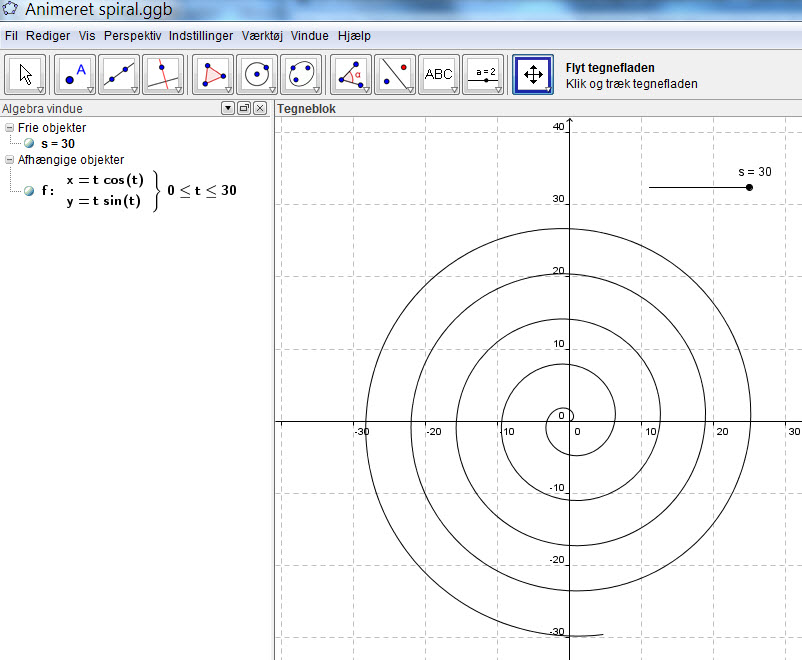
Task: Toggle visibility of slider s = 30
Action: point(29,144)
